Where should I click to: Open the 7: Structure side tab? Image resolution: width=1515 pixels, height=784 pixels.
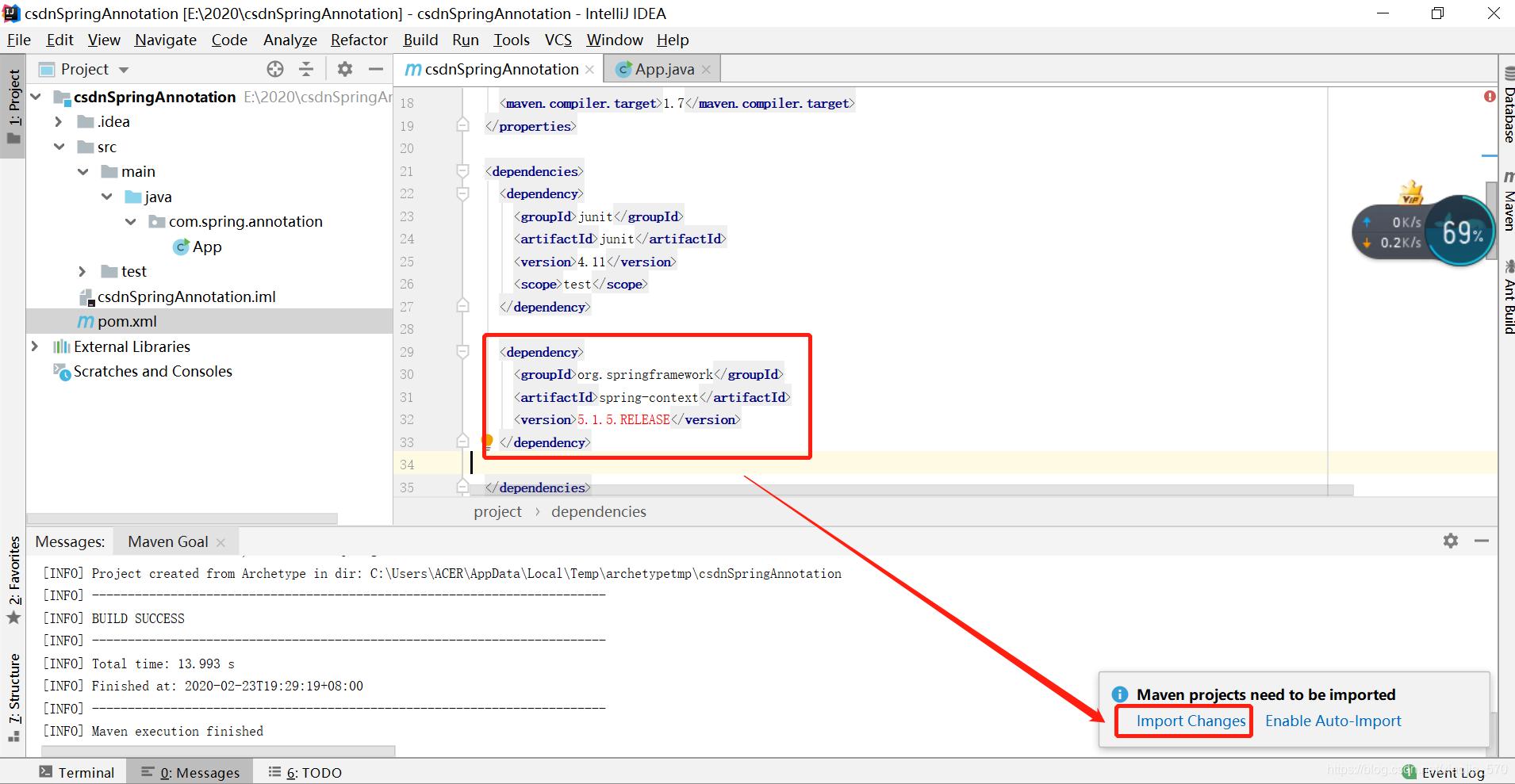[13, 697]
